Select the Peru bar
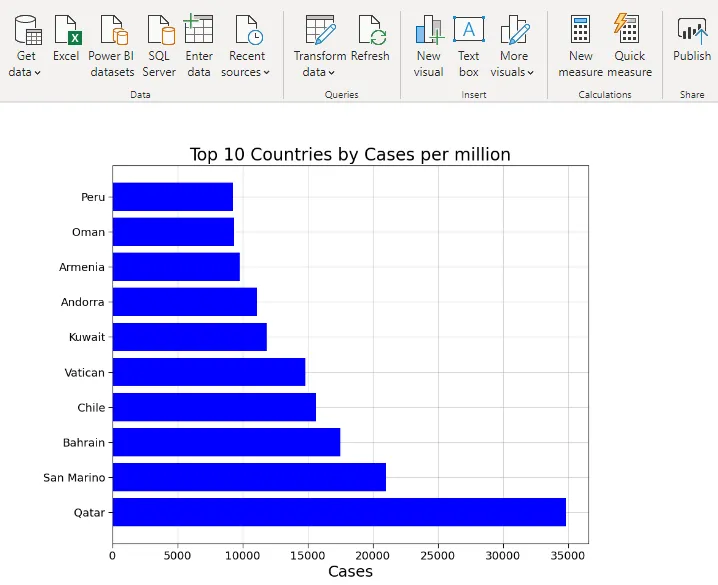 tap(172, 197)
